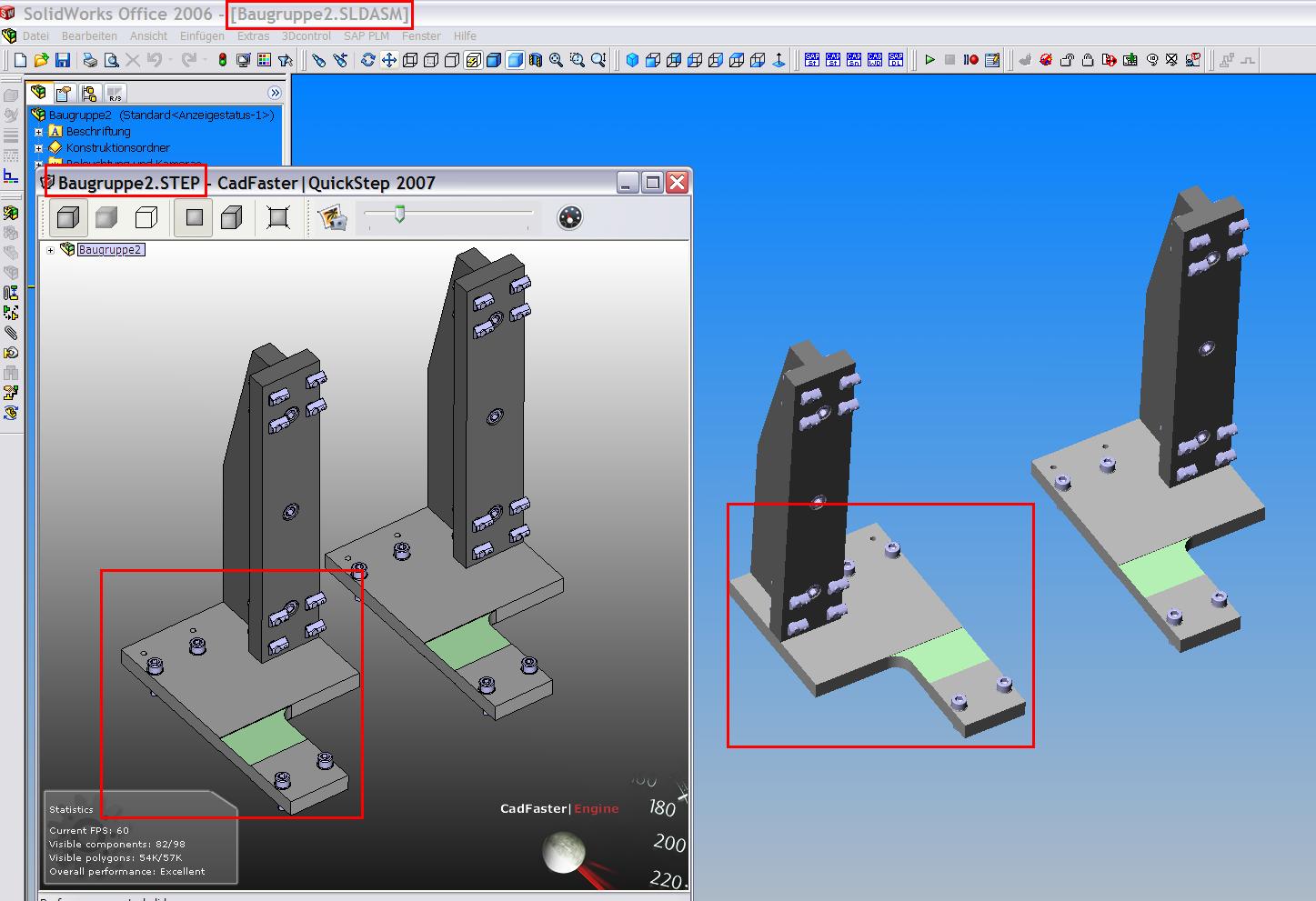Viewport: 1316px width, 901px height.
Task: Click the QuickStep detail level slider handle
Action: pos(398,215)
